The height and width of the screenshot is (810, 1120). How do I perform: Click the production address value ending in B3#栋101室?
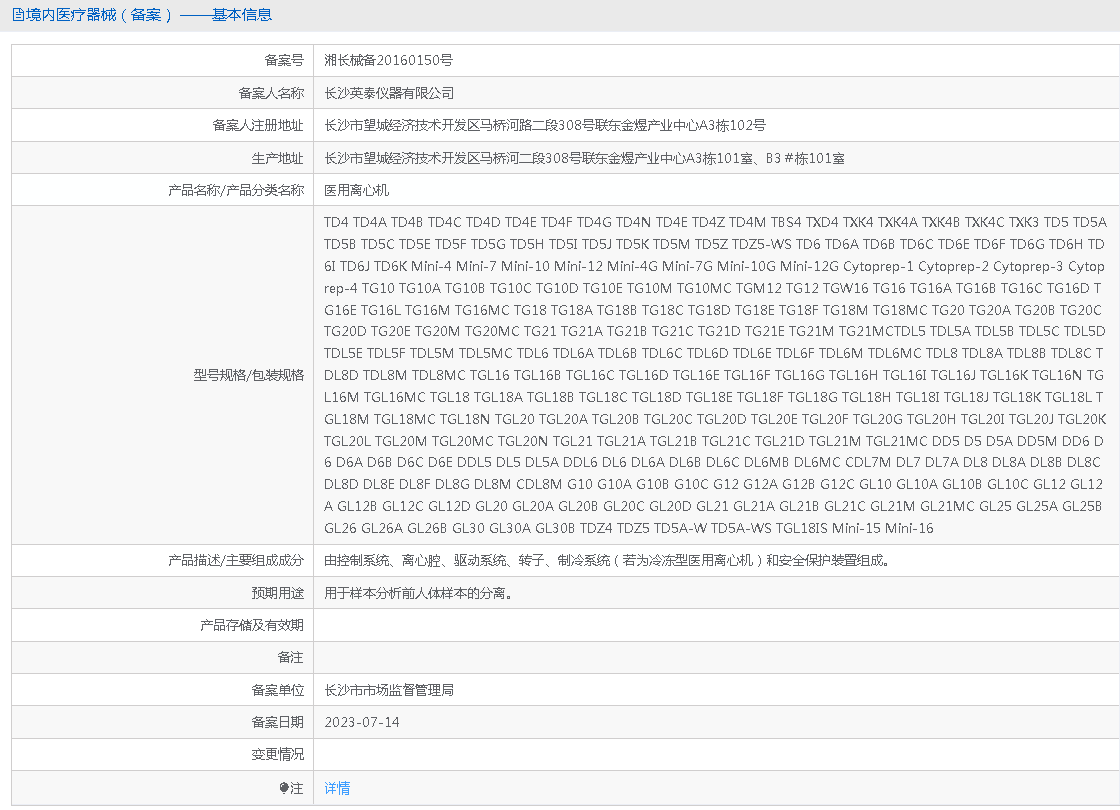(584, 158)
